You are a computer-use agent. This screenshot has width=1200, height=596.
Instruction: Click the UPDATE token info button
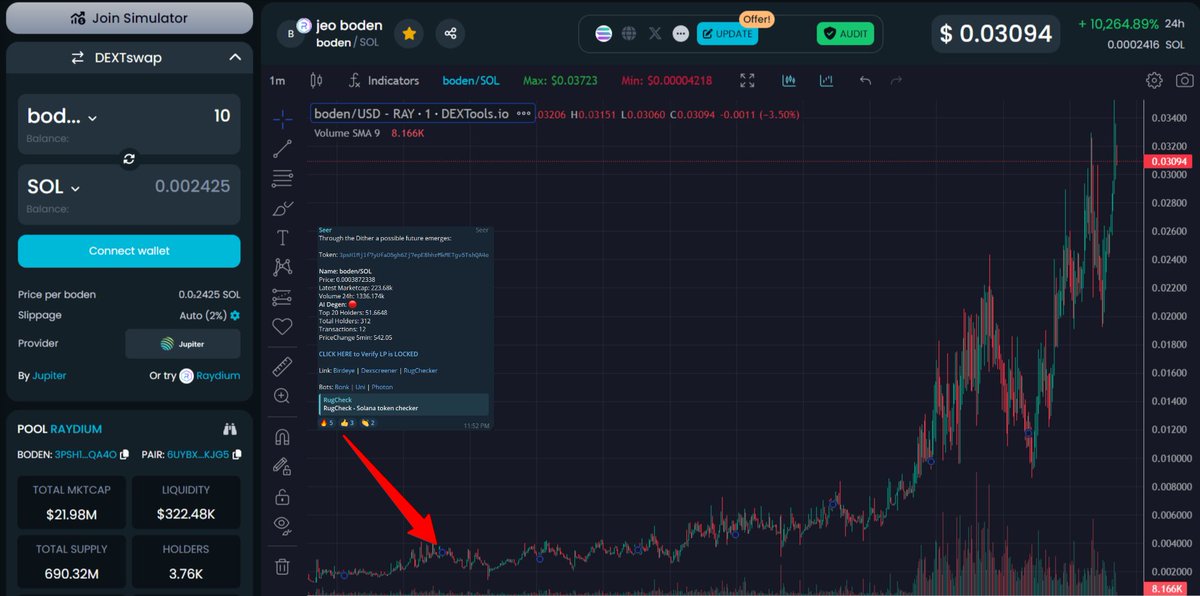(x=727, y=33)
